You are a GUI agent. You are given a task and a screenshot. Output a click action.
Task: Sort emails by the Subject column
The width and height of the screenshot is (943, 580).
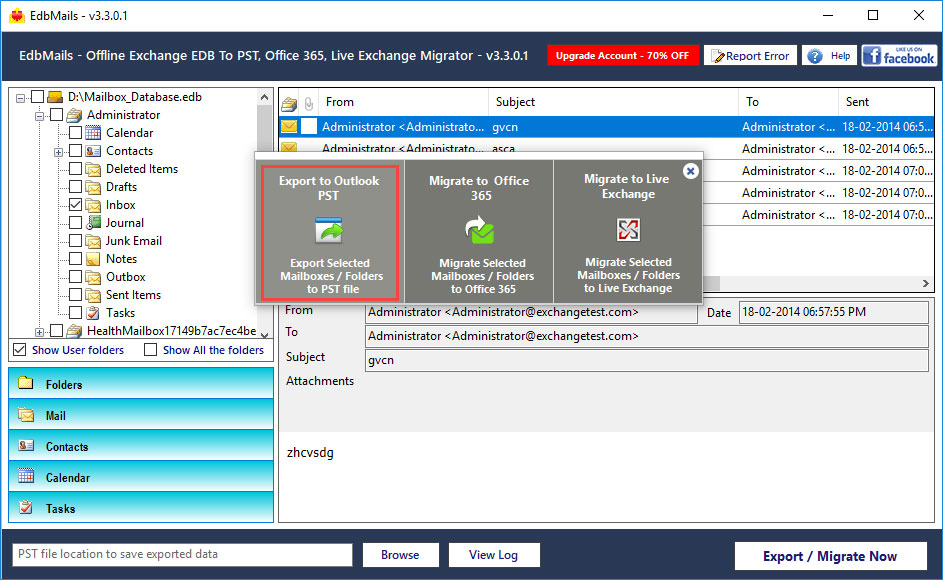613,102
